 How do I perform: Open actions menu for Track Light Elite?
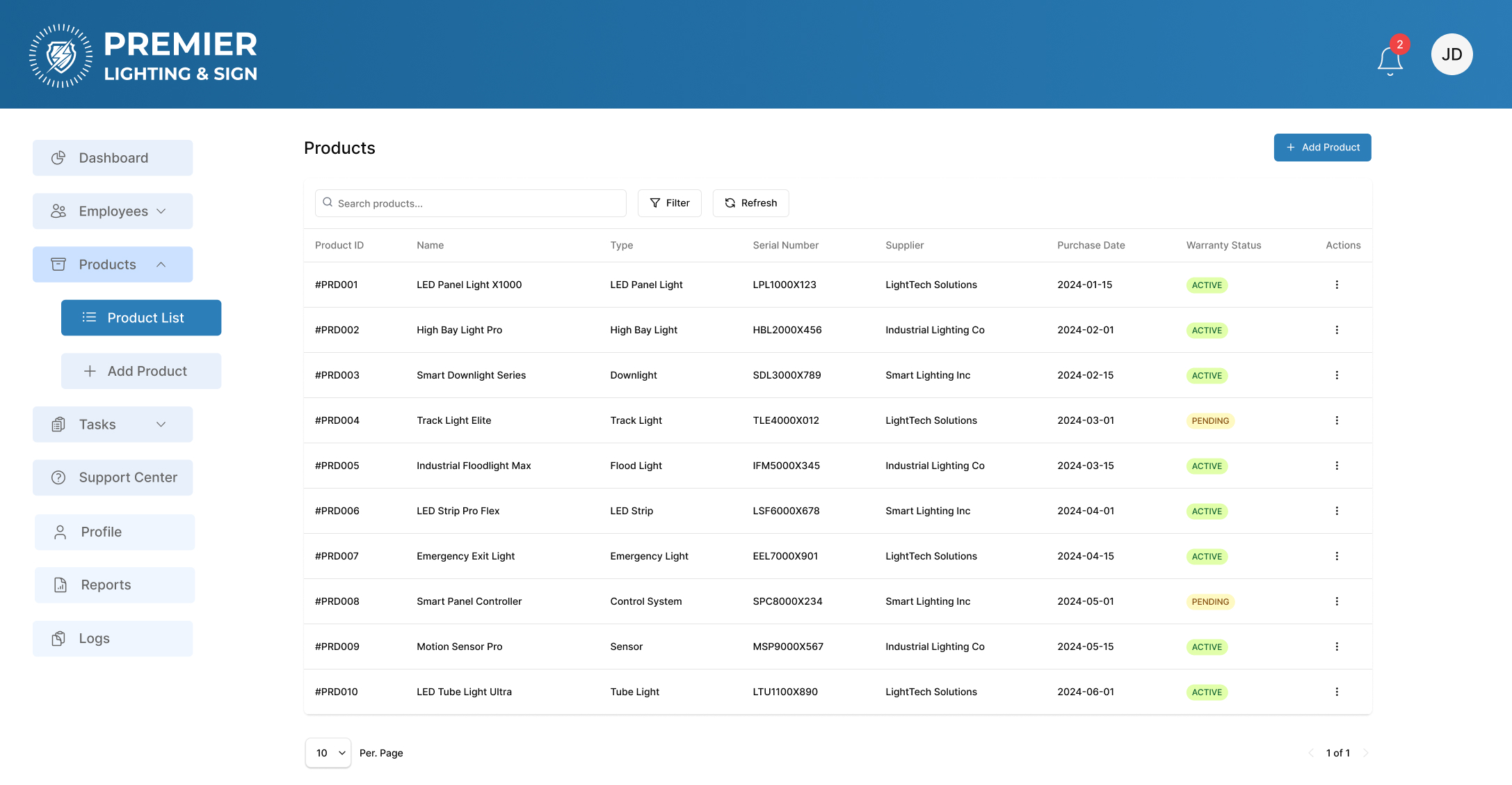pyautogui.click(x=1336, y=420)
